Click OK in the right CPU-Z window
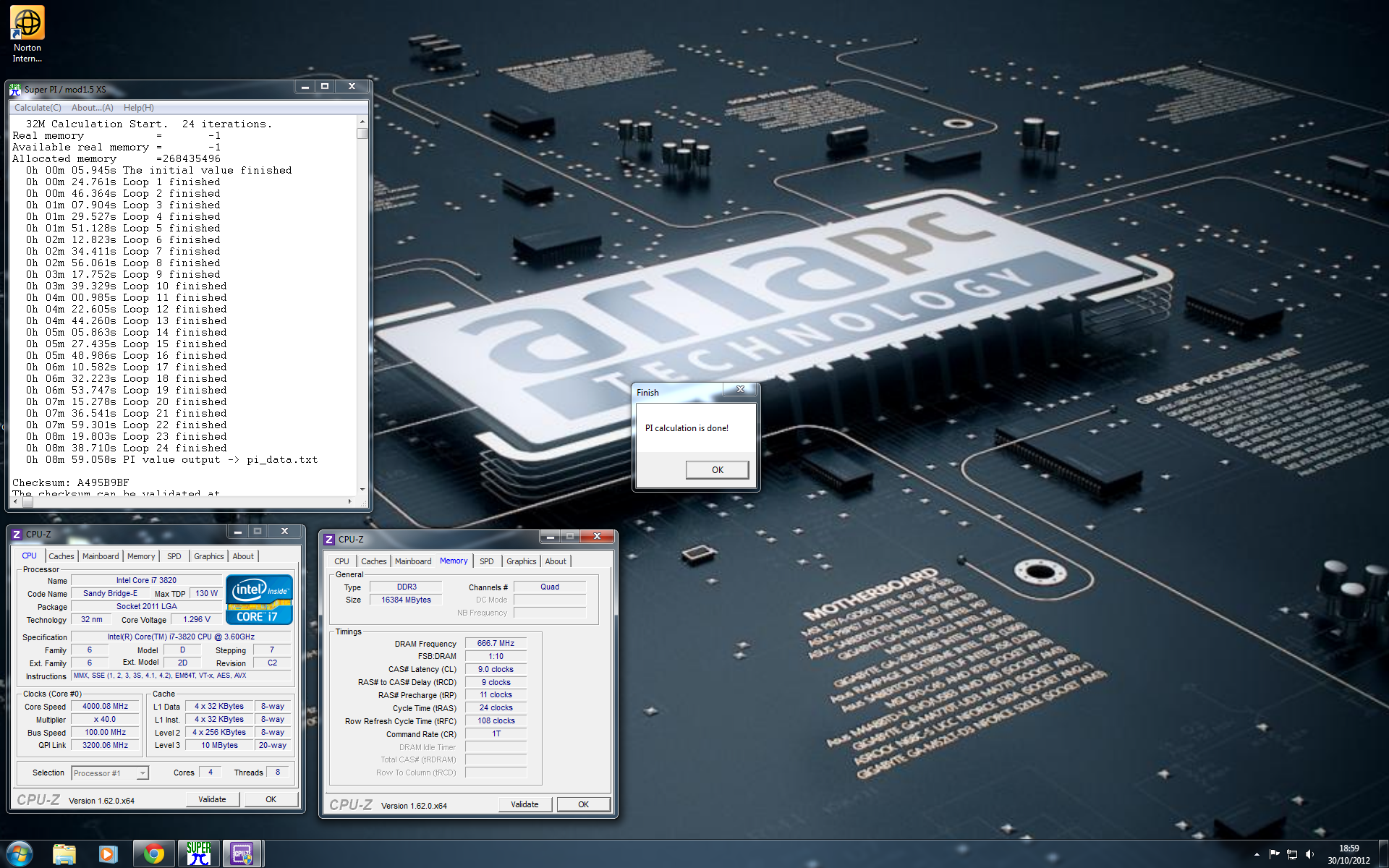Viewport: 1389px width, 868px height. [583, 804]
